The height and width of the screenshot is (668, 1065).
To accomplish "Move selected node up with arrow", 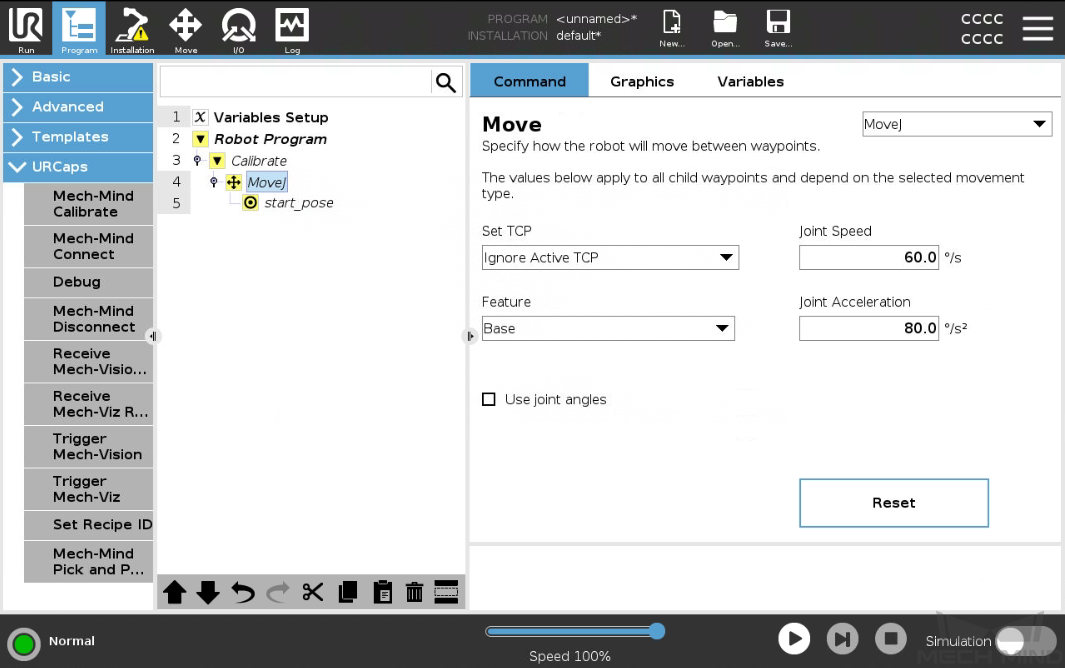I will [175, 592].
